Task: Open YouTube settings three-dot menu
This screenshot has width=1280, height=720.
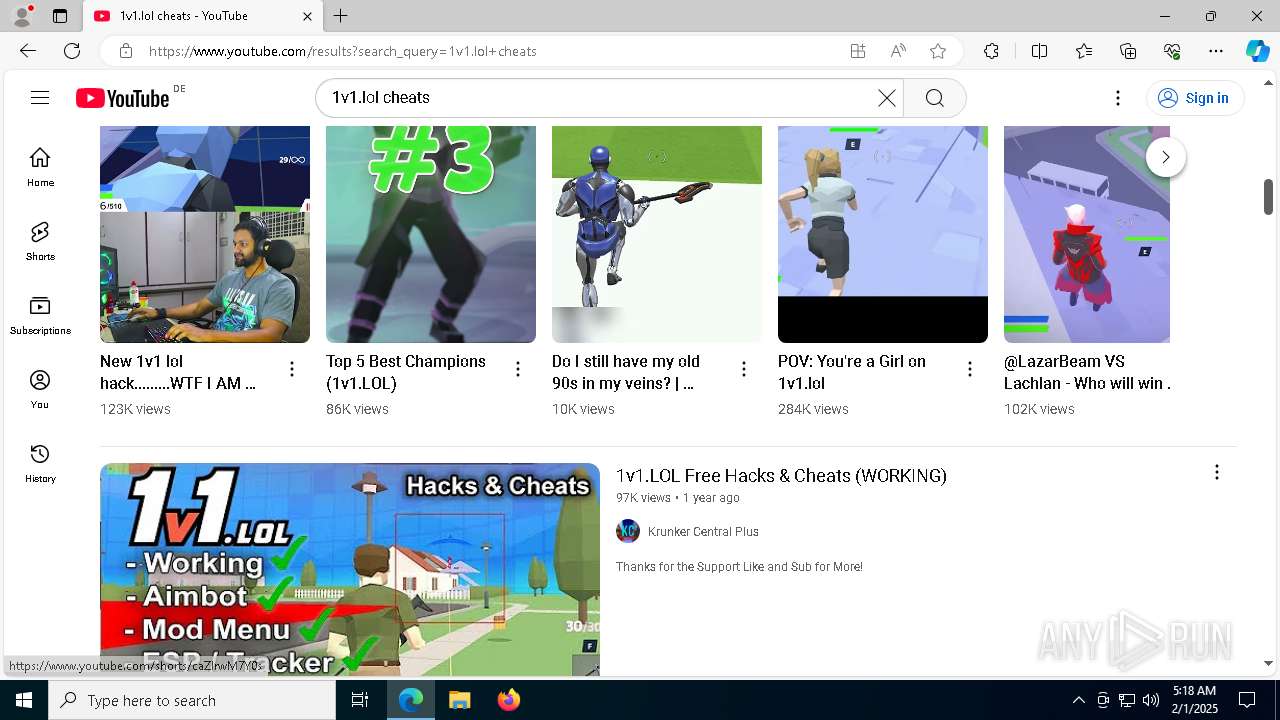Action: coord(1118,97)
